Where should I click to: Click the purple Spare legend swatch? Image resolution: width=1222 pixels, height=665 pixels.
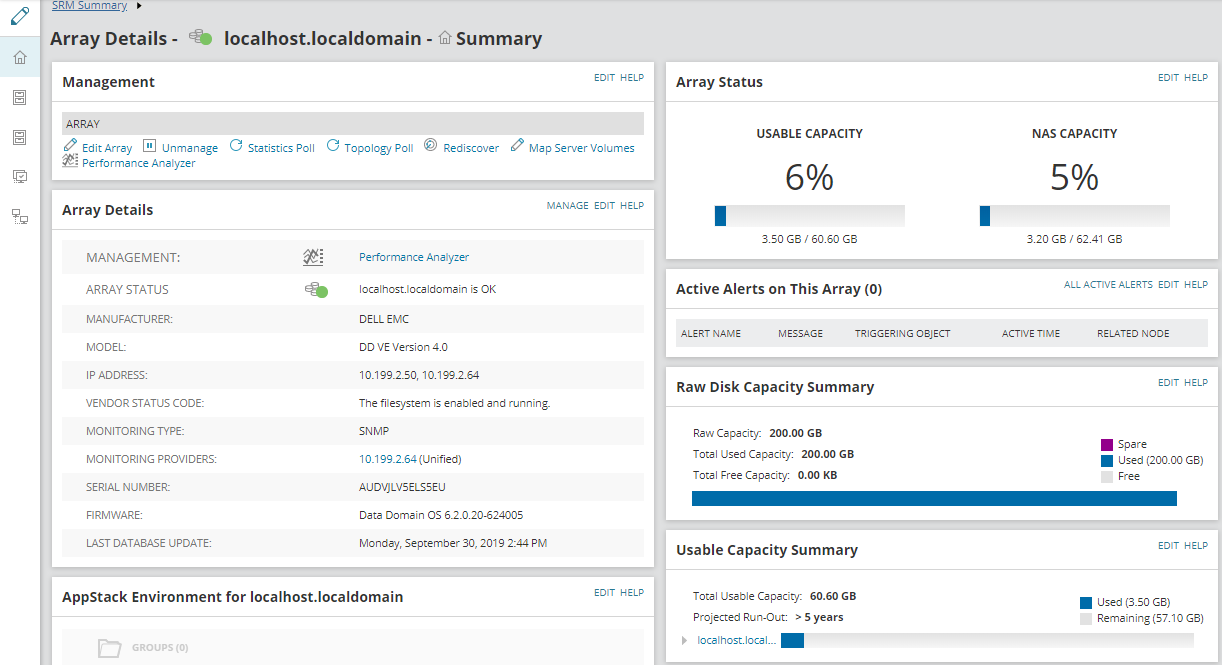click(x=1107, y=444)
